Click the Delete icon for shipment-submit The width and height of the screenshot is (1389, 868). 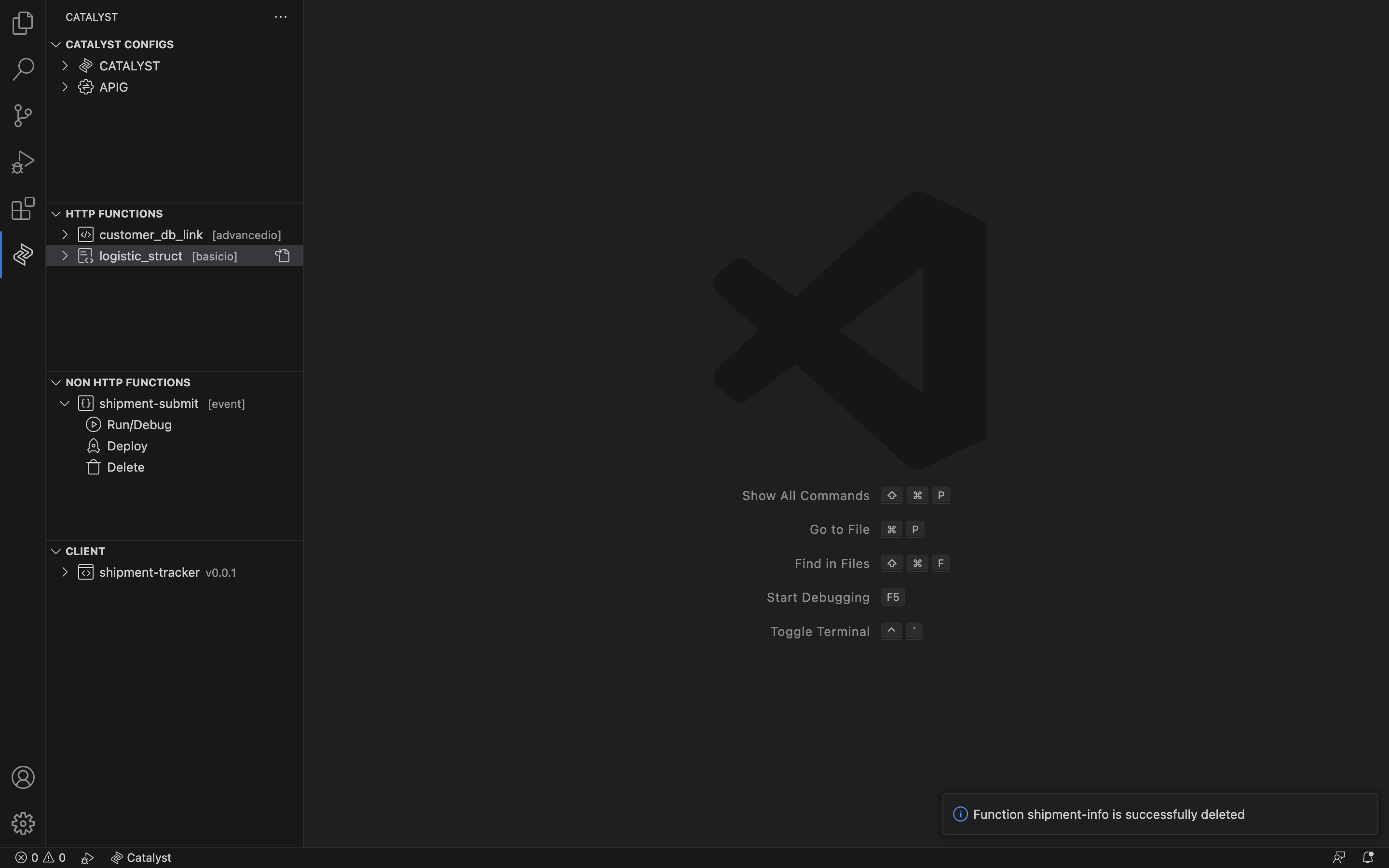click(x=93, y=467)
